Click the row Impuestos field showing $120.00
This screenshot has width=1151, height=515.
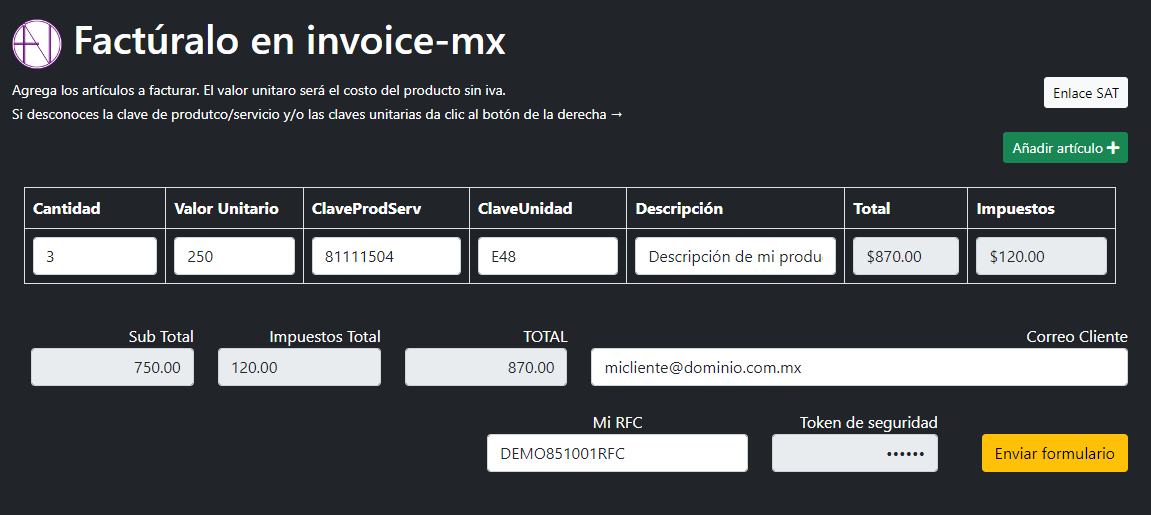[x=1040, y=256]
